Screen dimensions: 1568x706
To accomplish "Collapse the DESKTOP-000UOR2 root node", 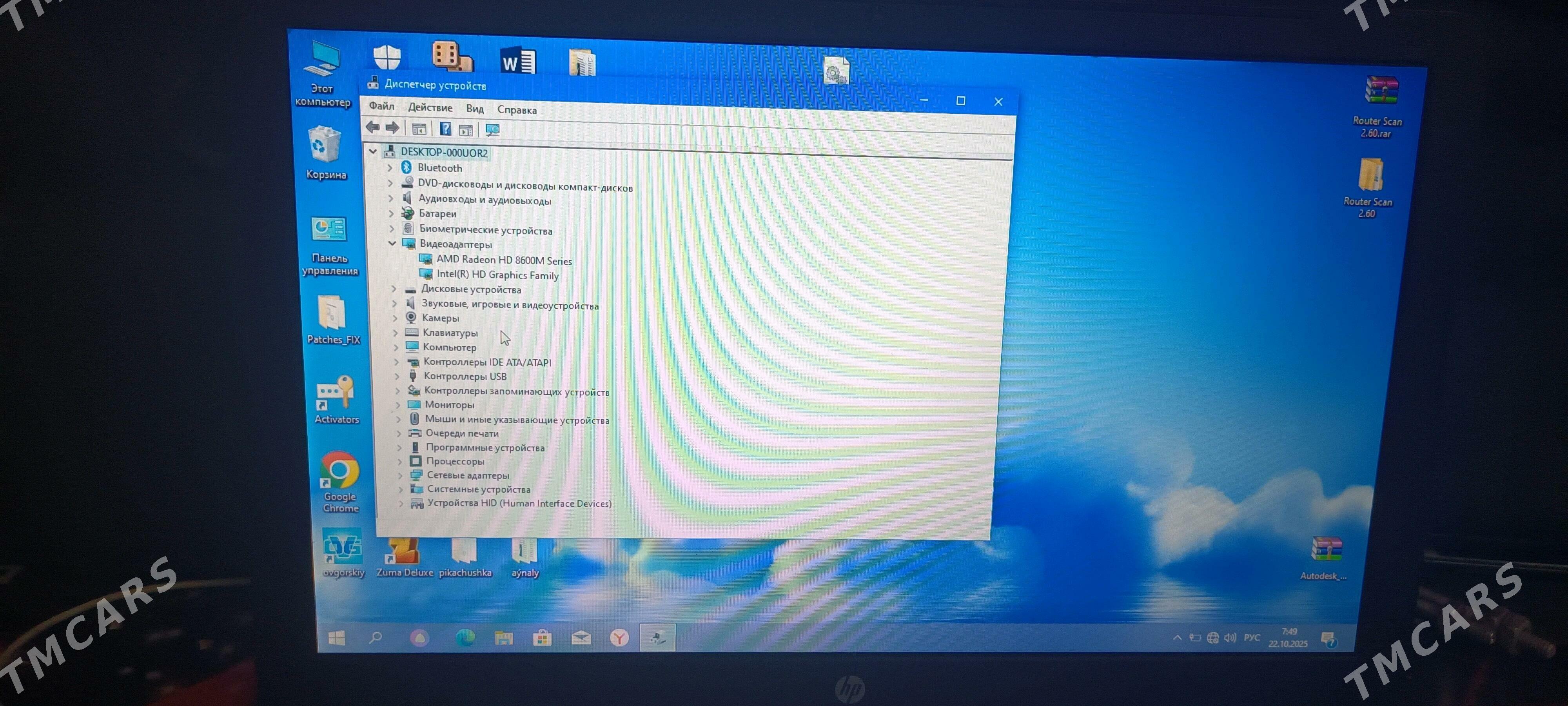I will (373, 151).
